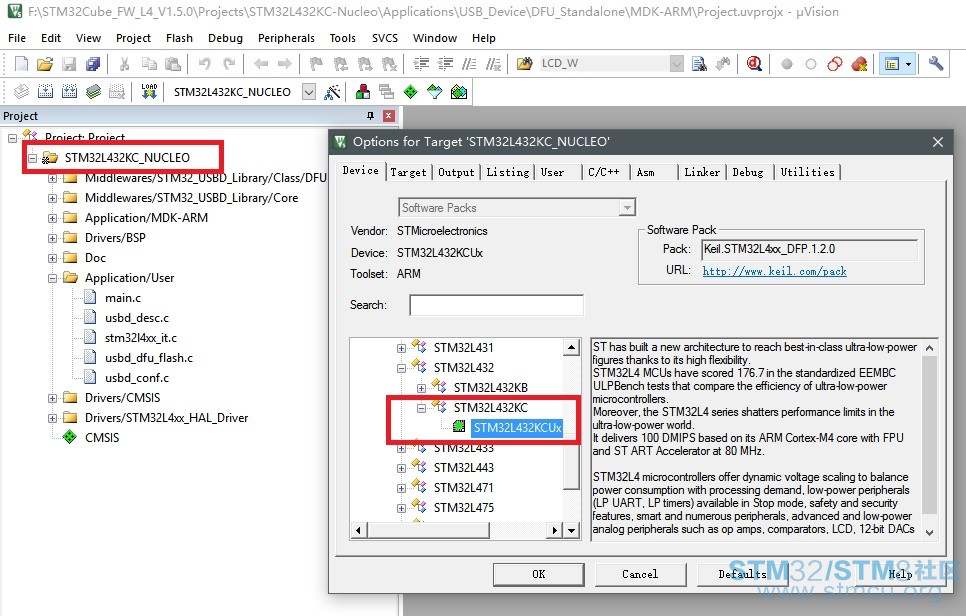Viewport: 966px width, 616px height.
Task: Open the window layout dropdown arrow
Action: (x=908, y=63)
